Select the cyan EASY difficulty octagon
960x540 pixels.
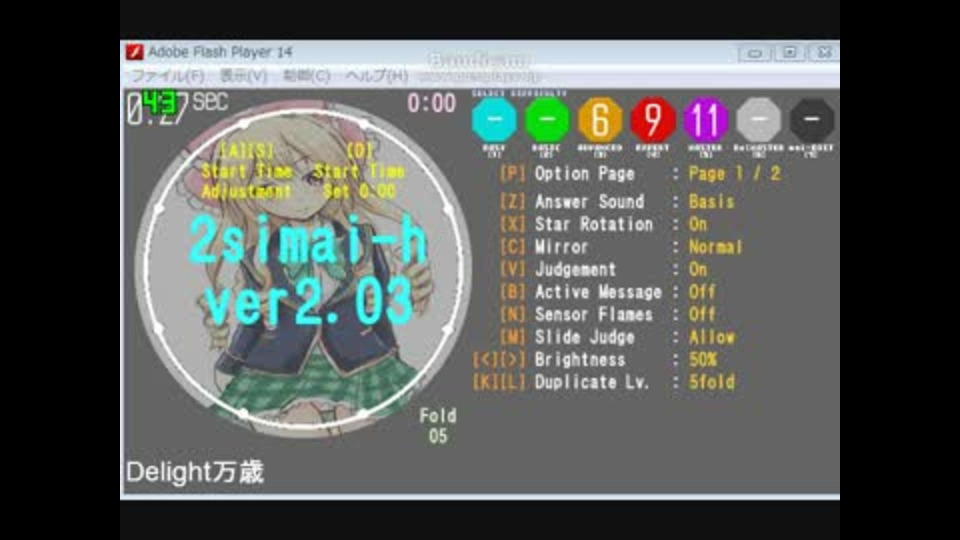tap(494, 119)
